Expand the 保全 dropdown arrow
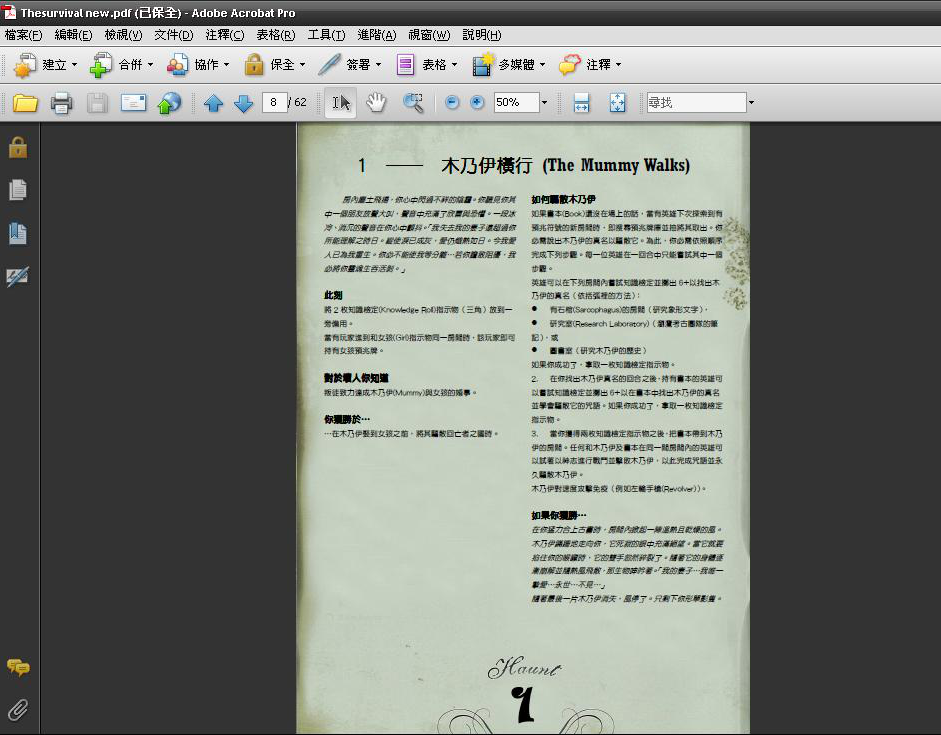The height and width of the screenshot is (735, 941). [302, 64]
